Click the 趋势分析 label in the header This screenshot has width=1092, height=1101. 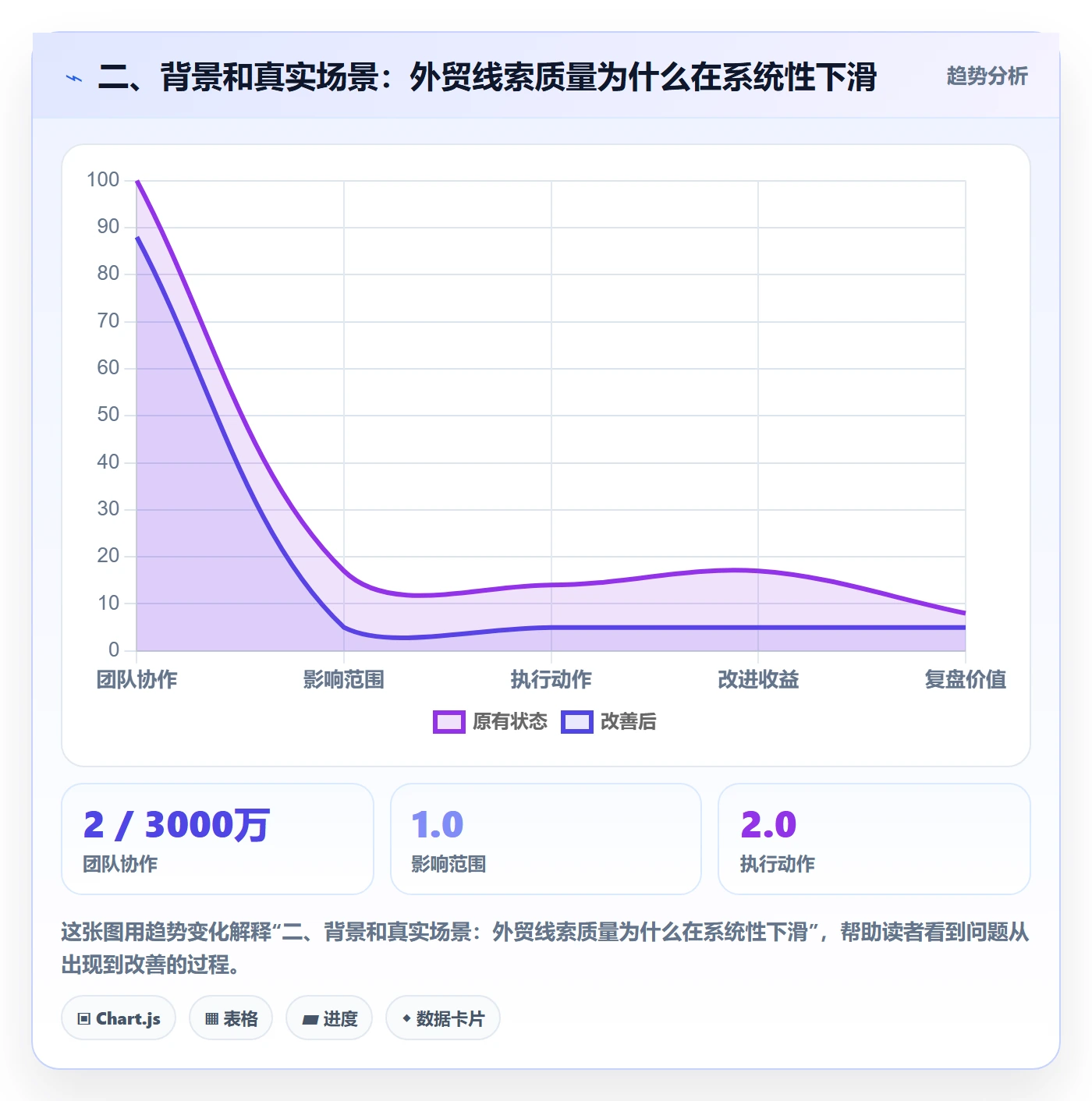[987, 76]
